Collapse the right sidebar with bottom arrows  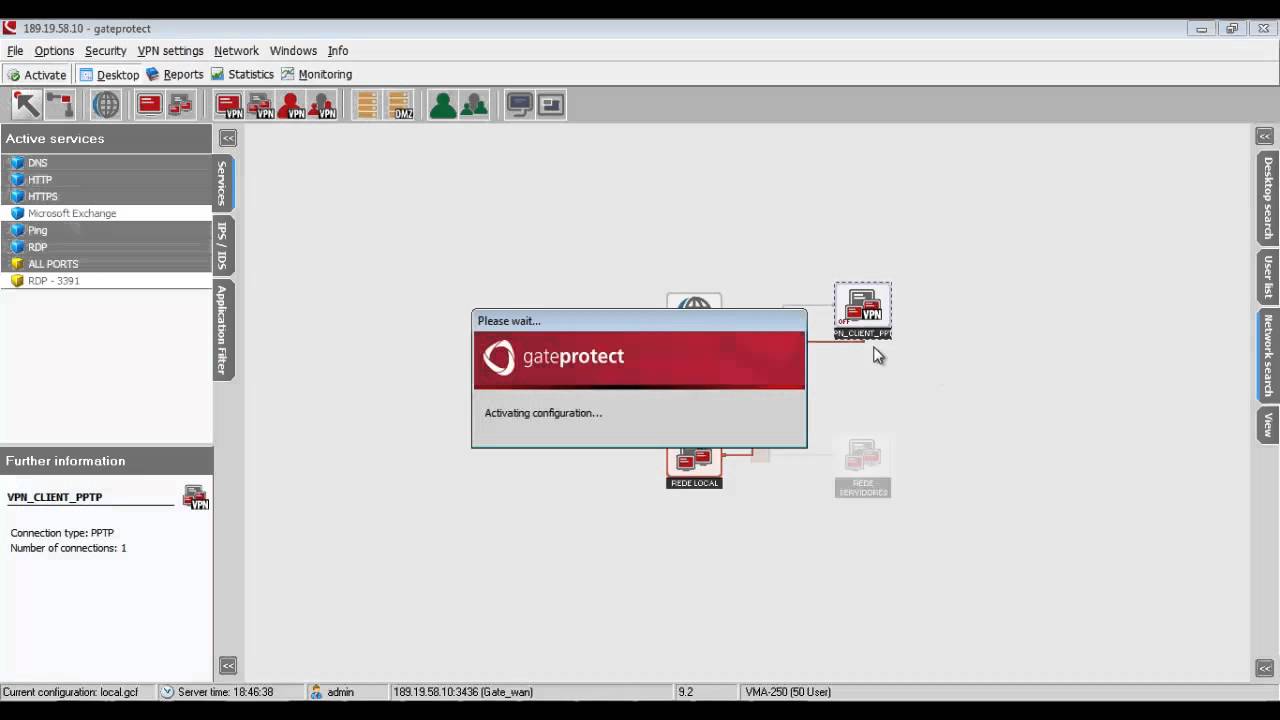(x=1265, y=668)
